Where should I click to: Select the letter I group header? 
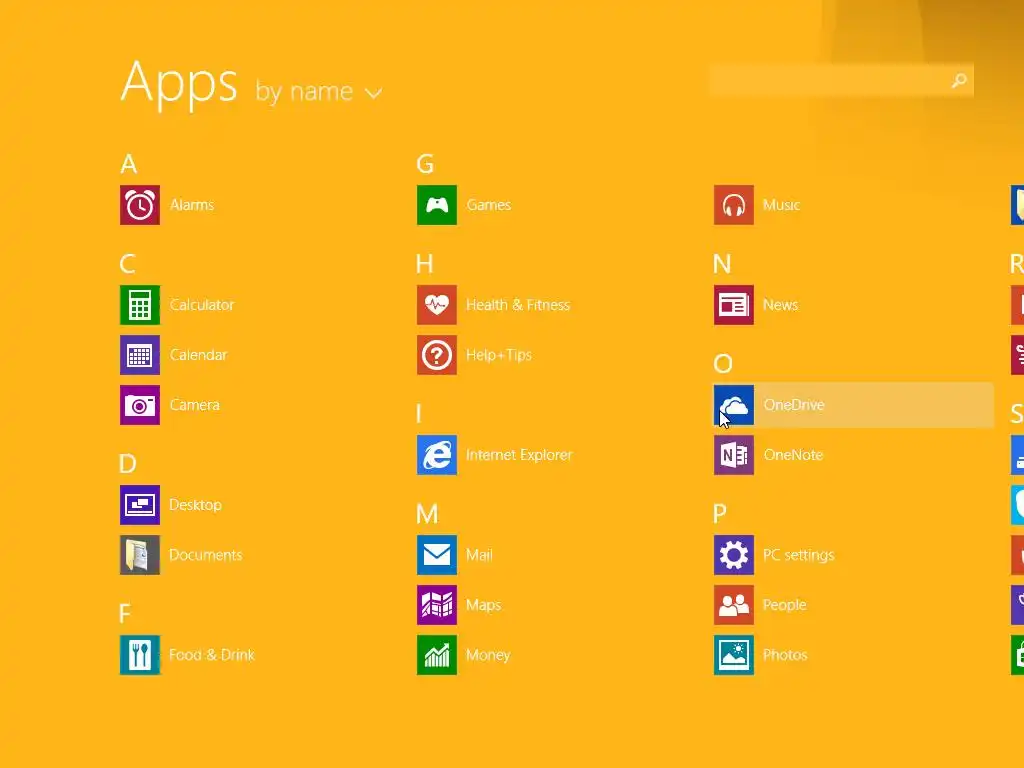pos(419,414)
